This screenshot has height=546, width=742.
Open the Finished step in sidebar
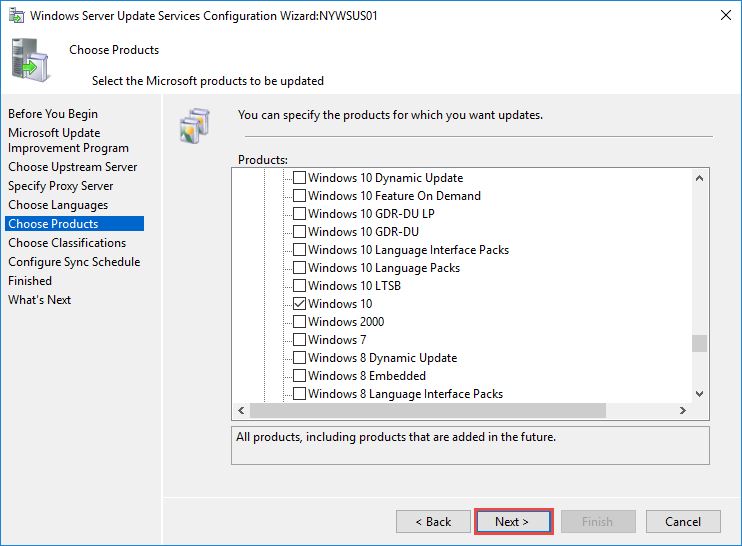tap(30, 281)
